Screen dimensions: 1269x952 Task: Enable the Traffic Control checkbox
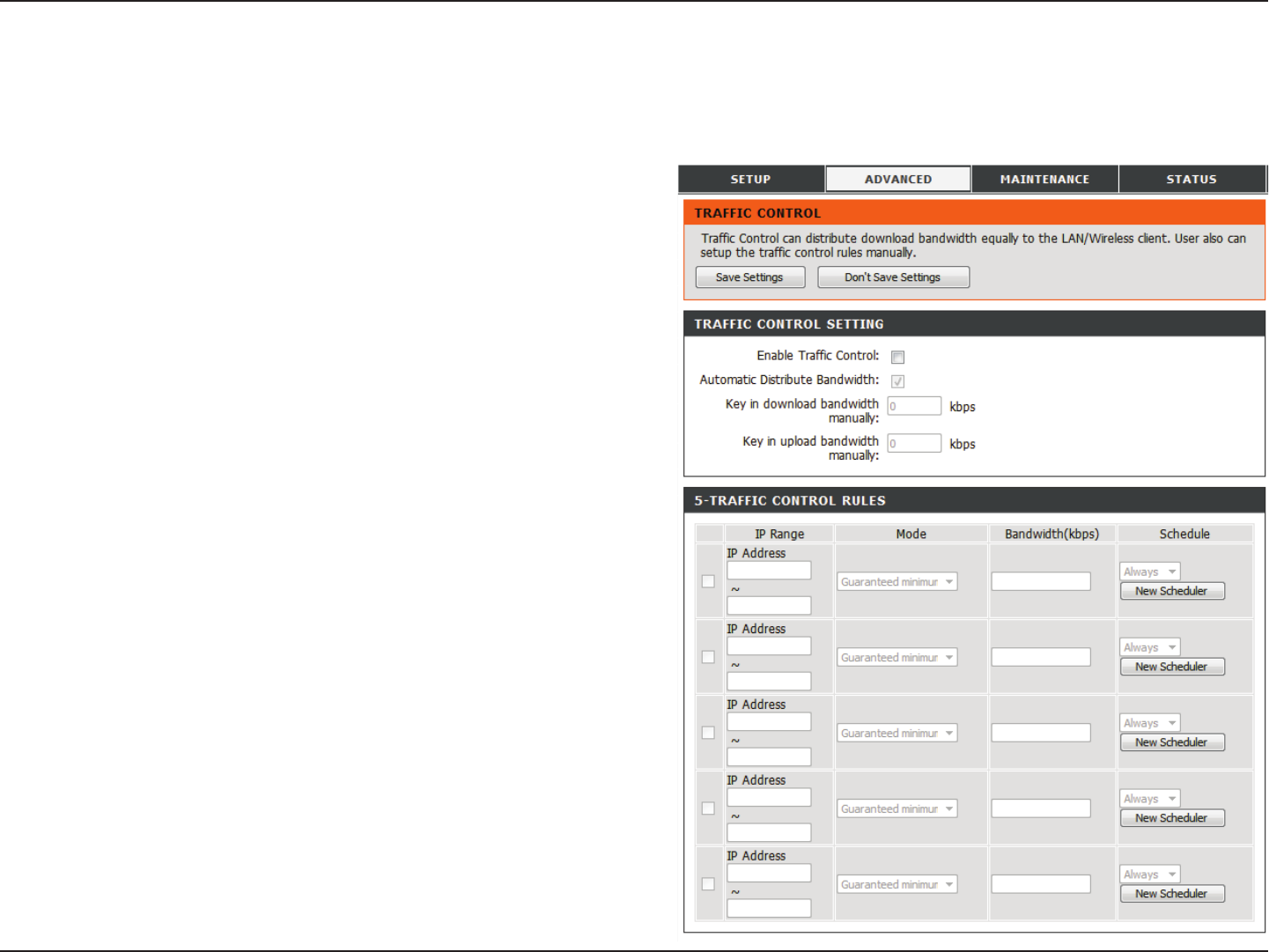pos(897,357)
